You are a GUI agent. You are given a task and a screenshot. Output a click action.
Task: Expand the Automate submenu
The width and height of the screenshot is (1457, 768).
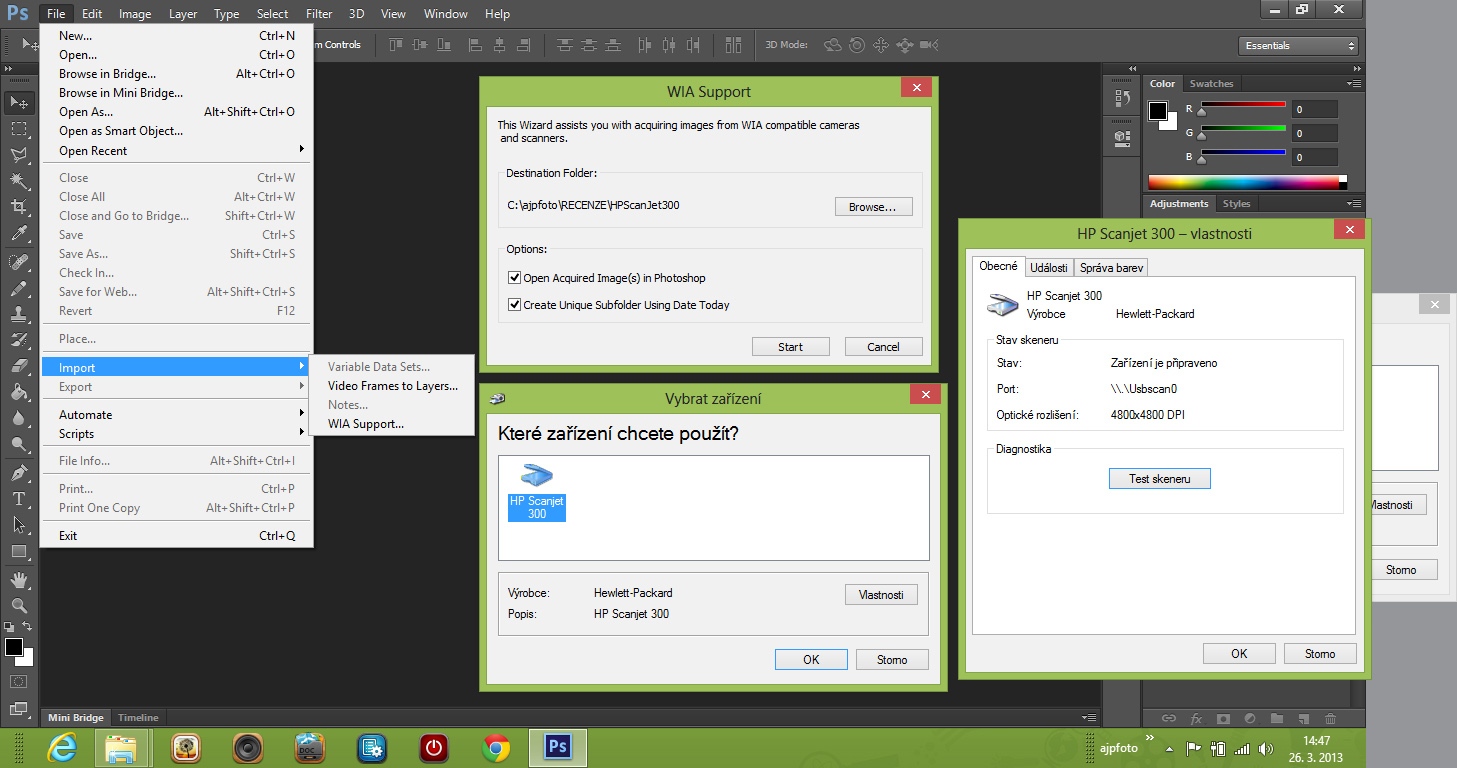coord(177,414)
